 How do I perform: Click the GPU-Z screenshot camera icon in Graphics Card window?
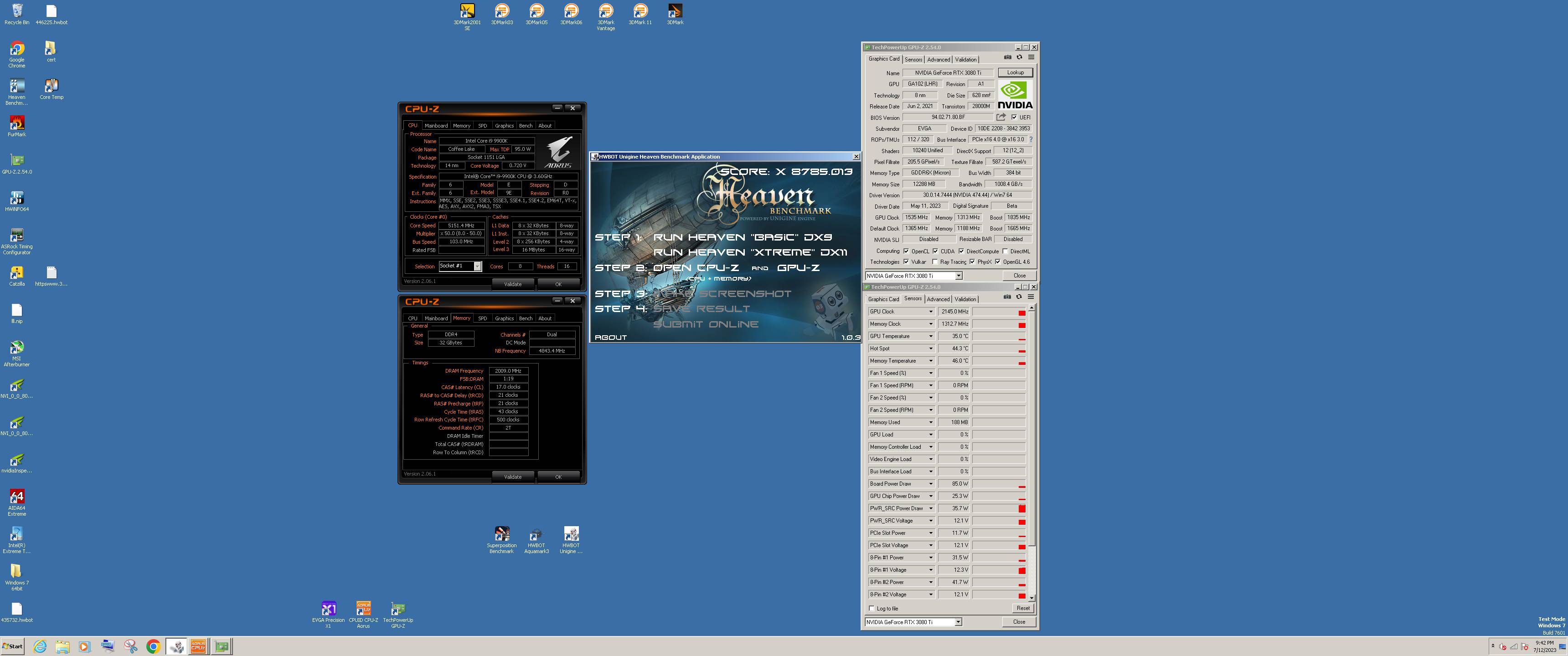(x=1007, y=57)
